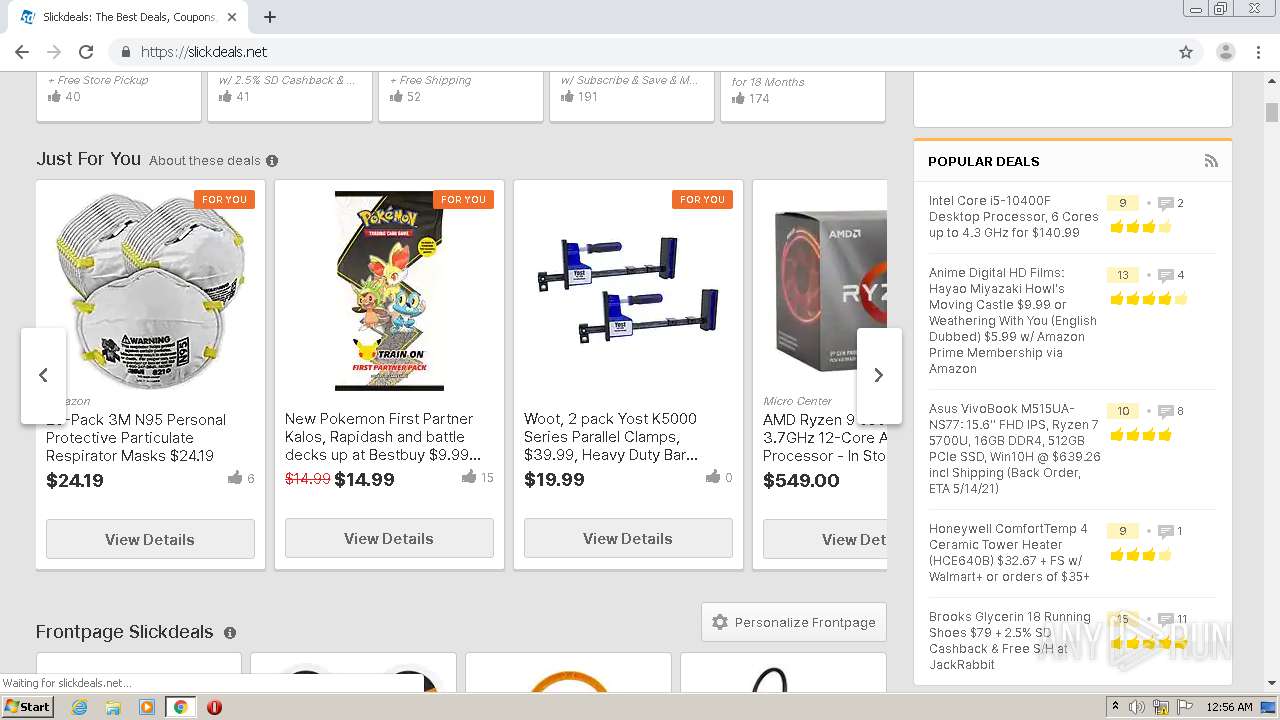Viewport: 1280px width, 720px height.
Task: Open Popular Deals RSS feed icon
Action: [x=1211, y=161]
